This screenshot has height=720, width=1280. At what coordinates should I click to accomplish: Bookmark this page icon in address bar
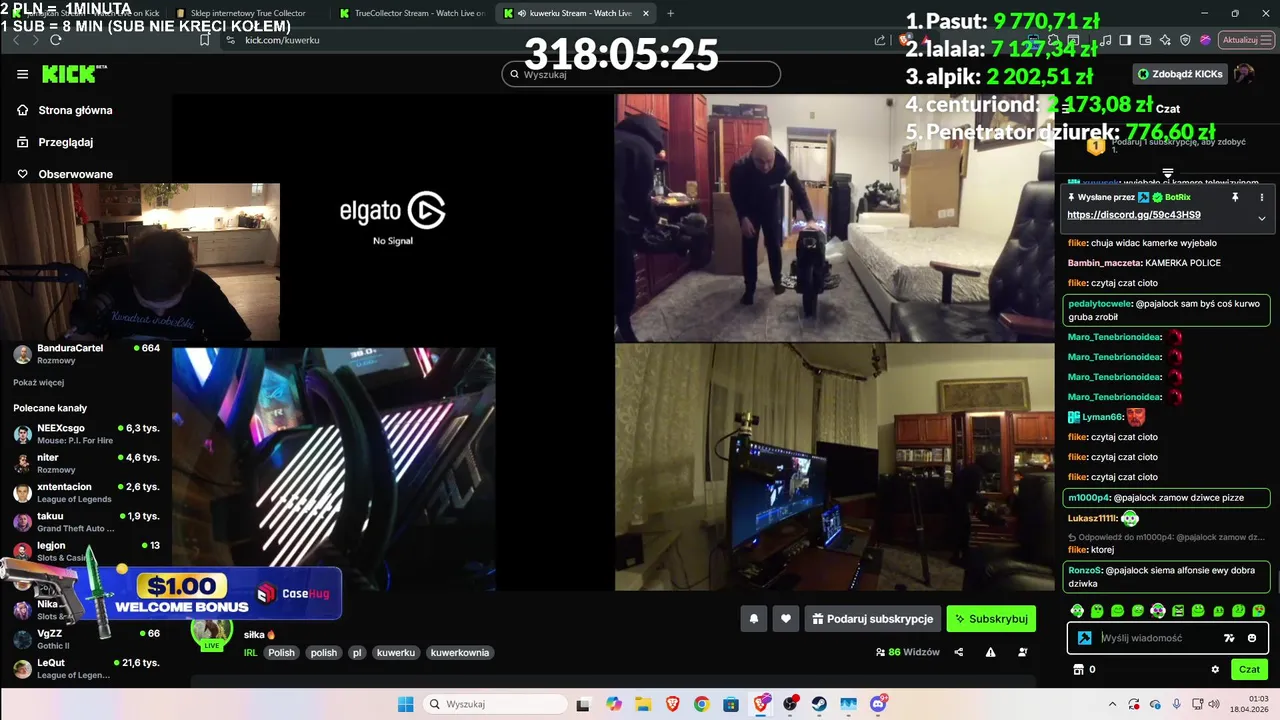204,40
